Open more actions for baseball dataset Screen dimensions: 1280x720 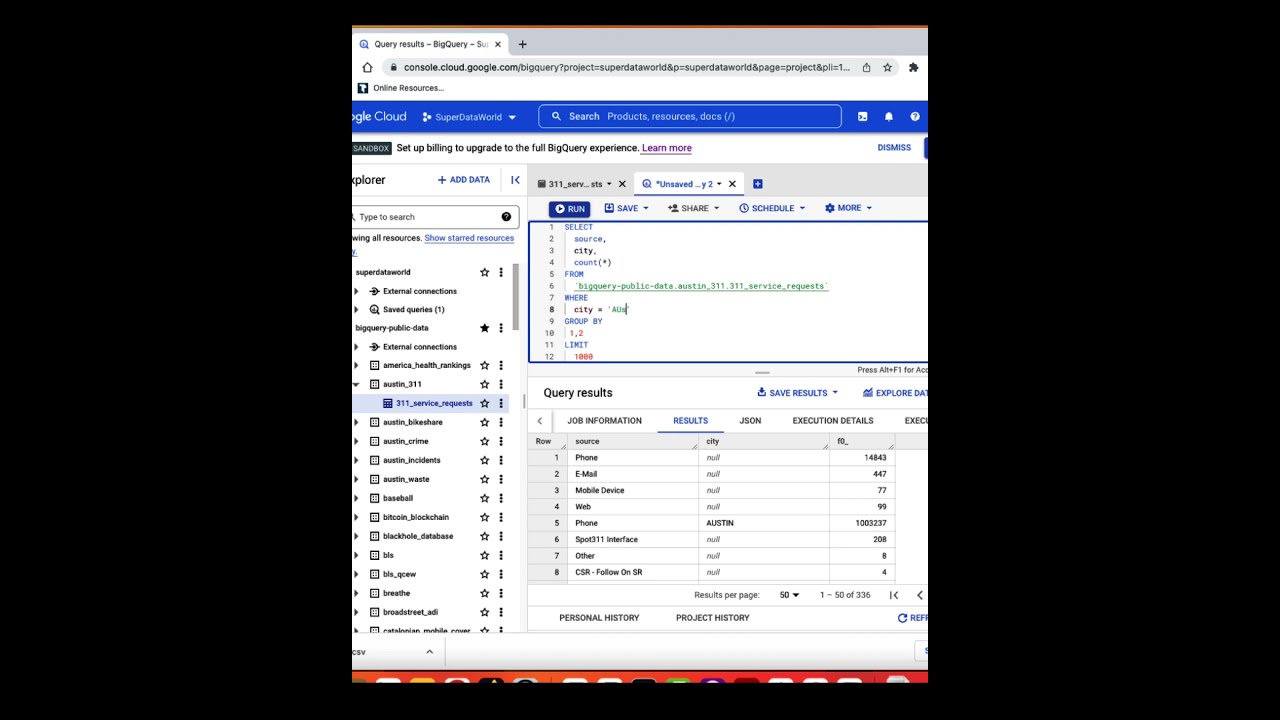tap(501, 498)
